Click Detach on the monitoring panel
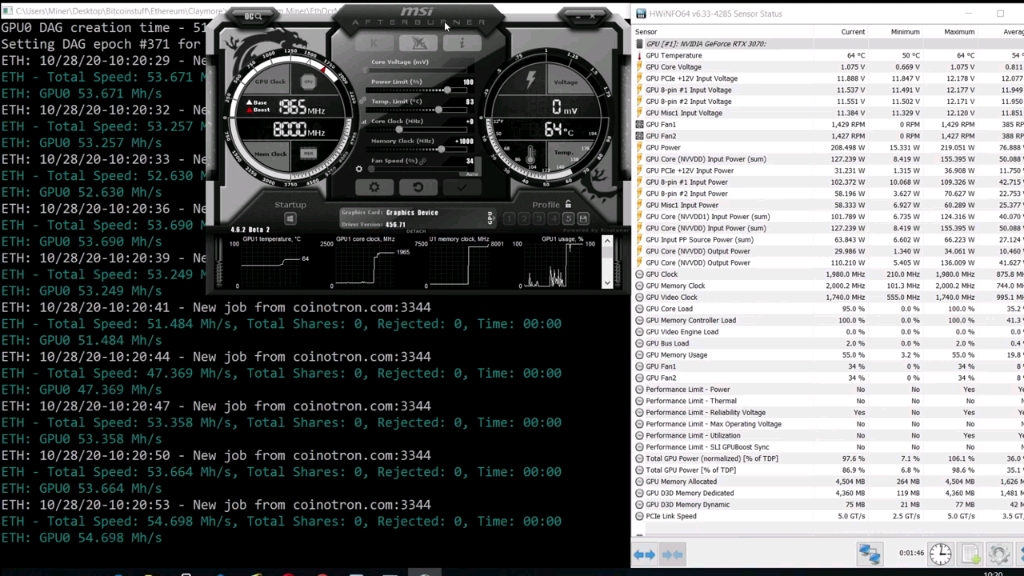Screen dimensions: 1024x576 (x=416, y=231)
